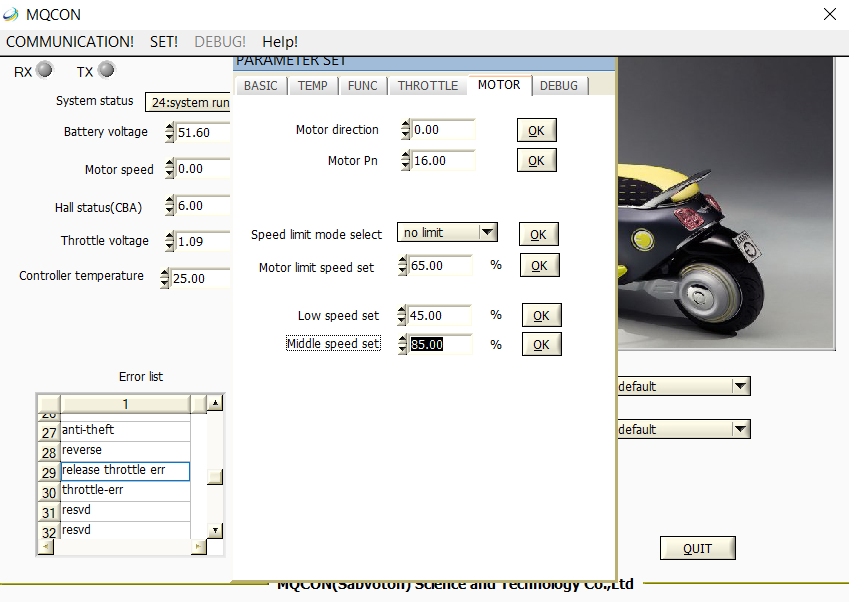Click the Low speed set stepper arrows
Screen dimensions: 858x609
403,316
